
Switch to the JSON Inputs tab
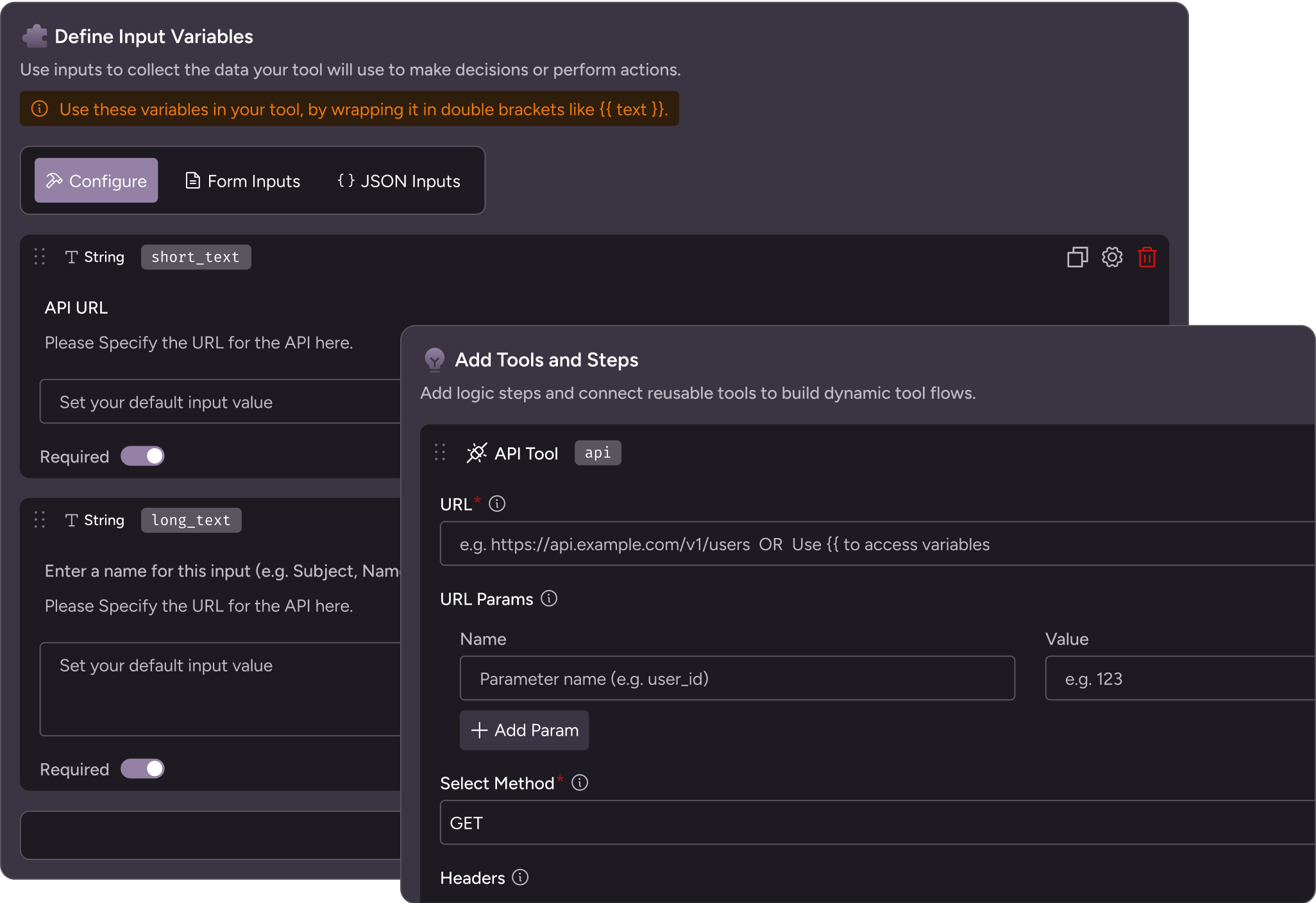click(x=399, y=181)
